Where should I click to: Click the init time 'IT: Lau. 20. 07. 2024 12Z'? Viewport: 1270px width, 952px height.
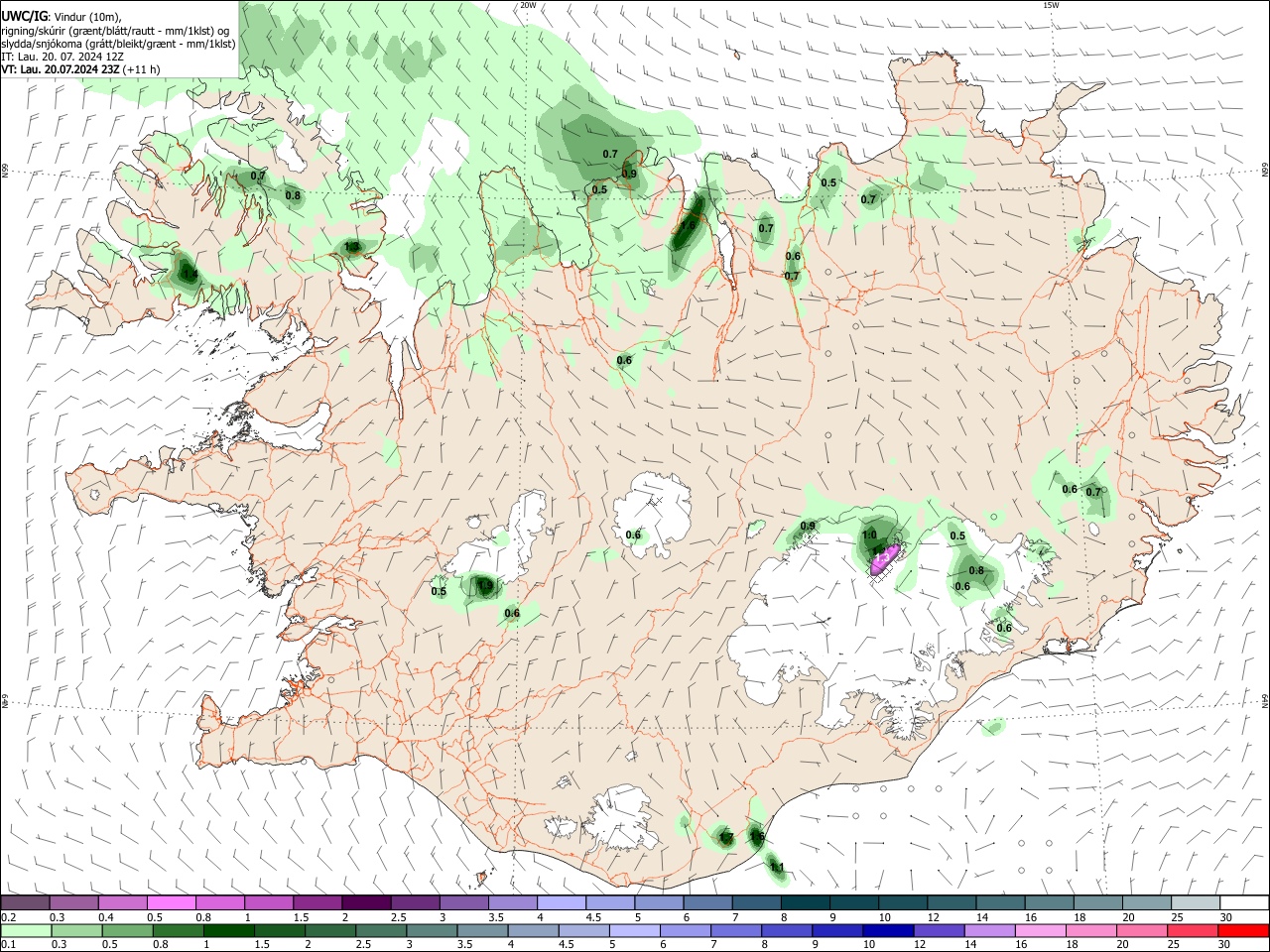click(63, 57)
